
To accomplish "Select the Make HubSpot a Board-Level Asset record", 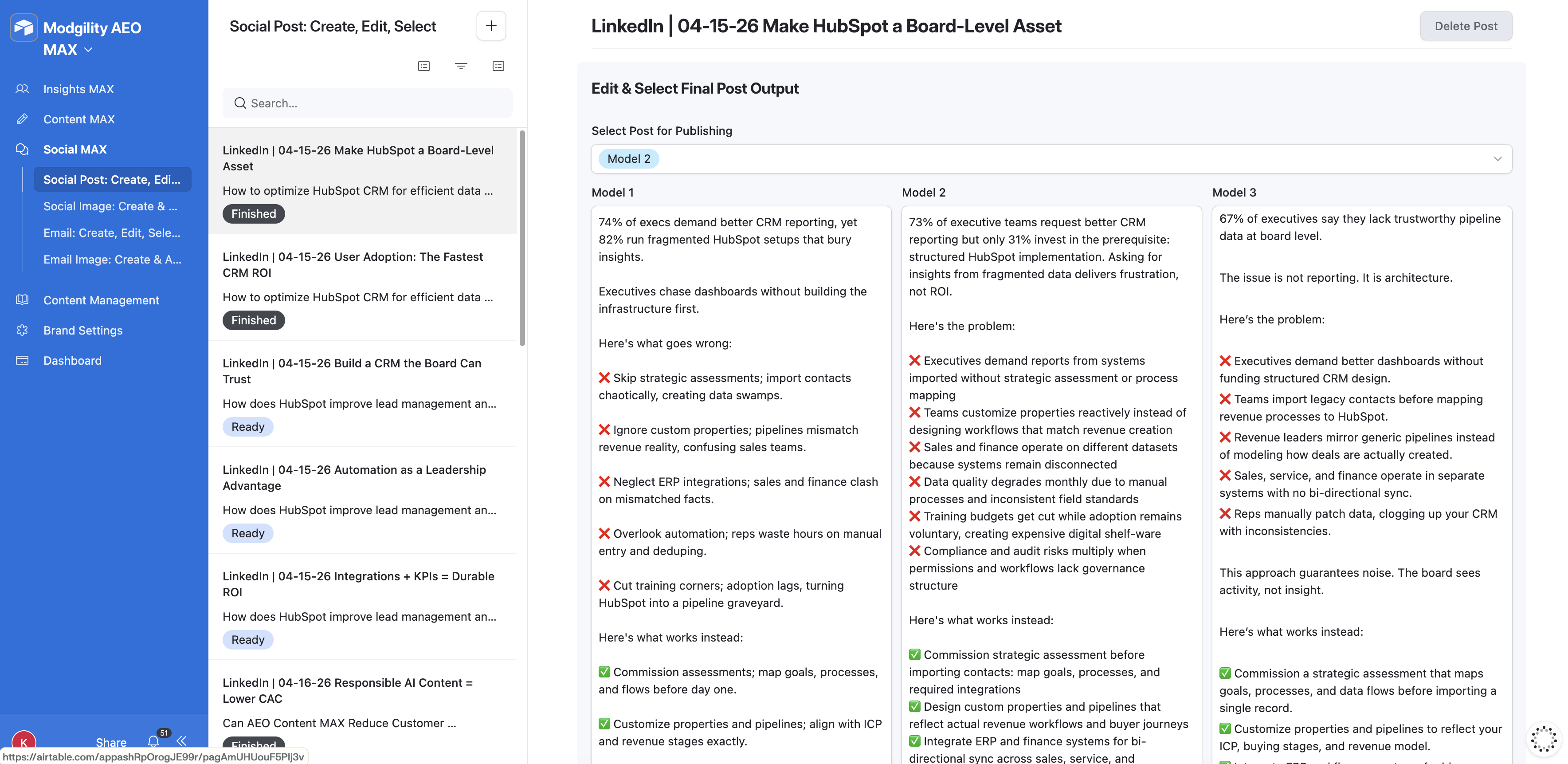I will pyautogui.click(x=363, y=181).
